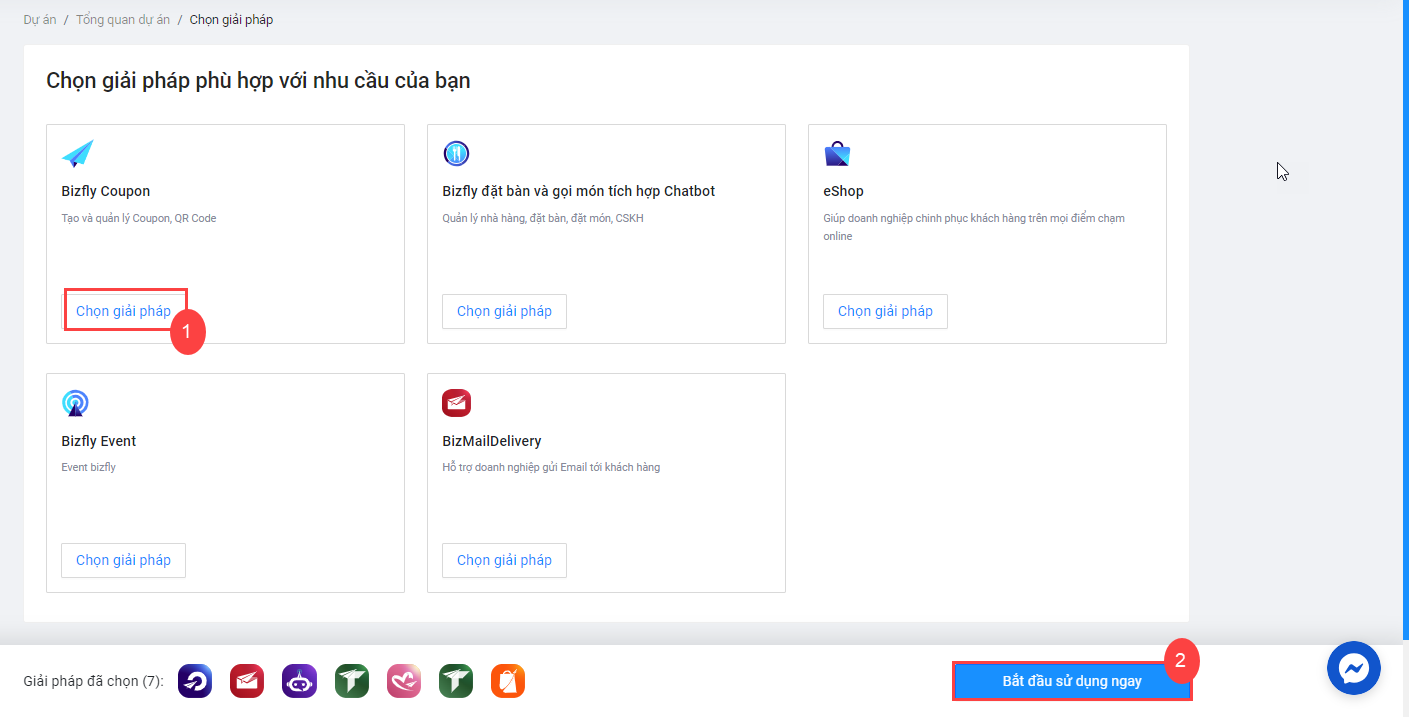Click the eShop card title
1409x717 pixels.
pyautogui.click(x=843, y=191)
